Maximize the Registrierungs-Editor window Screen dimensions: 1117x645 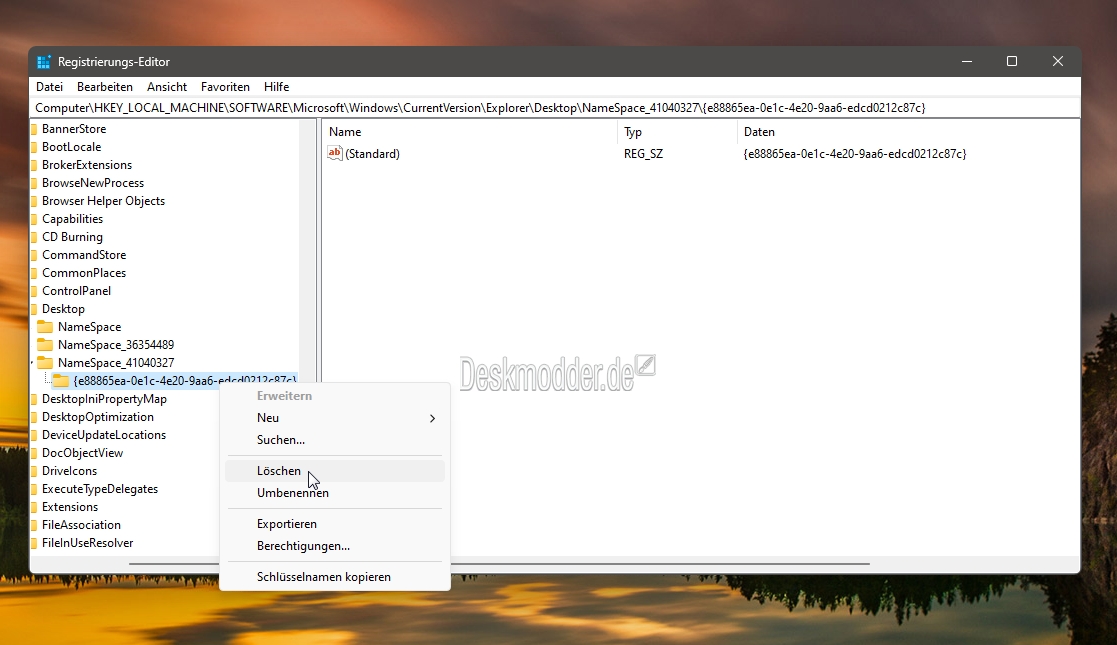pyautogui.click(x=1012, y=61)
